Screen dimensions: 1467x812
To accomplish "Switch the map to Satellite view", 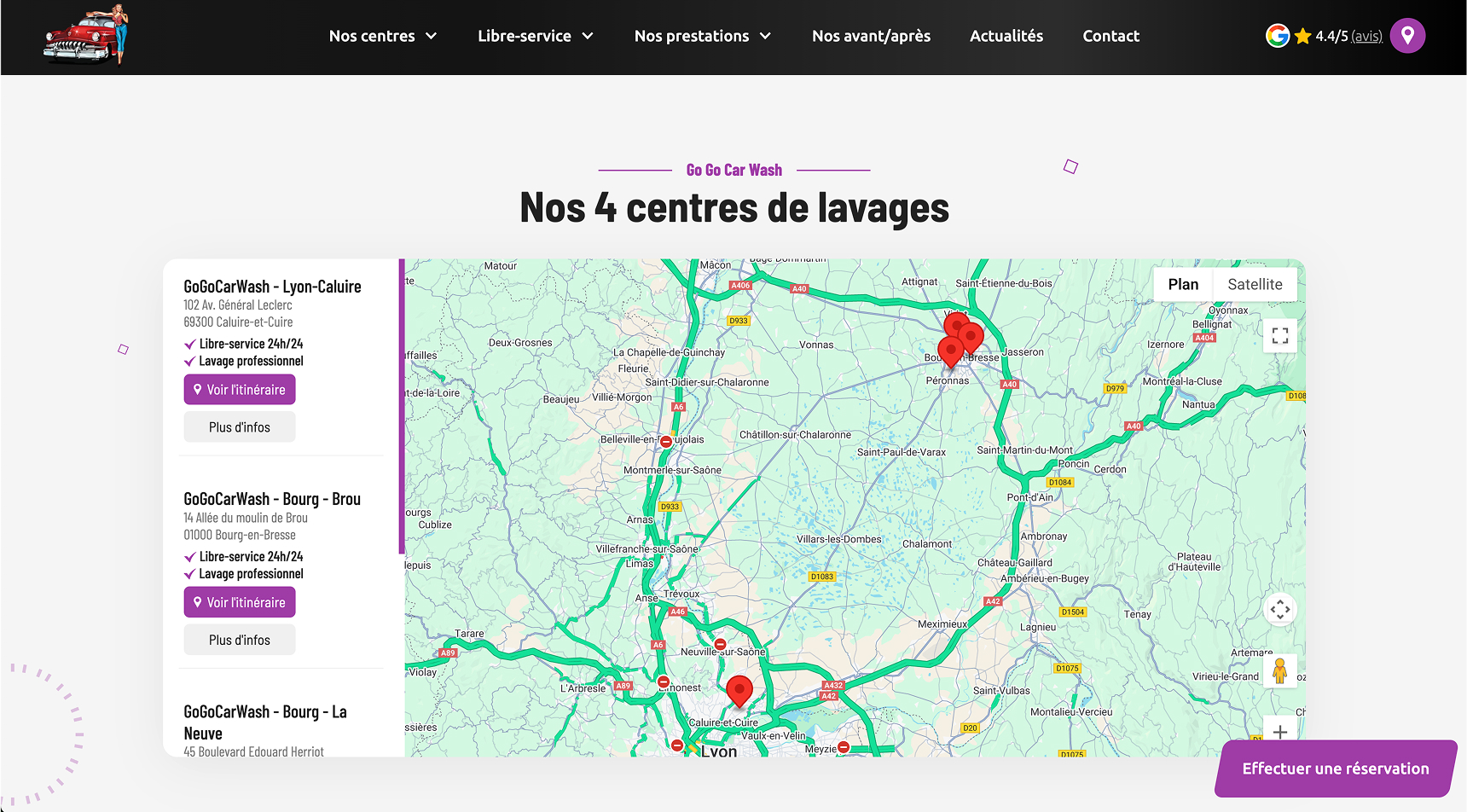I will (x=1255, y=284).
